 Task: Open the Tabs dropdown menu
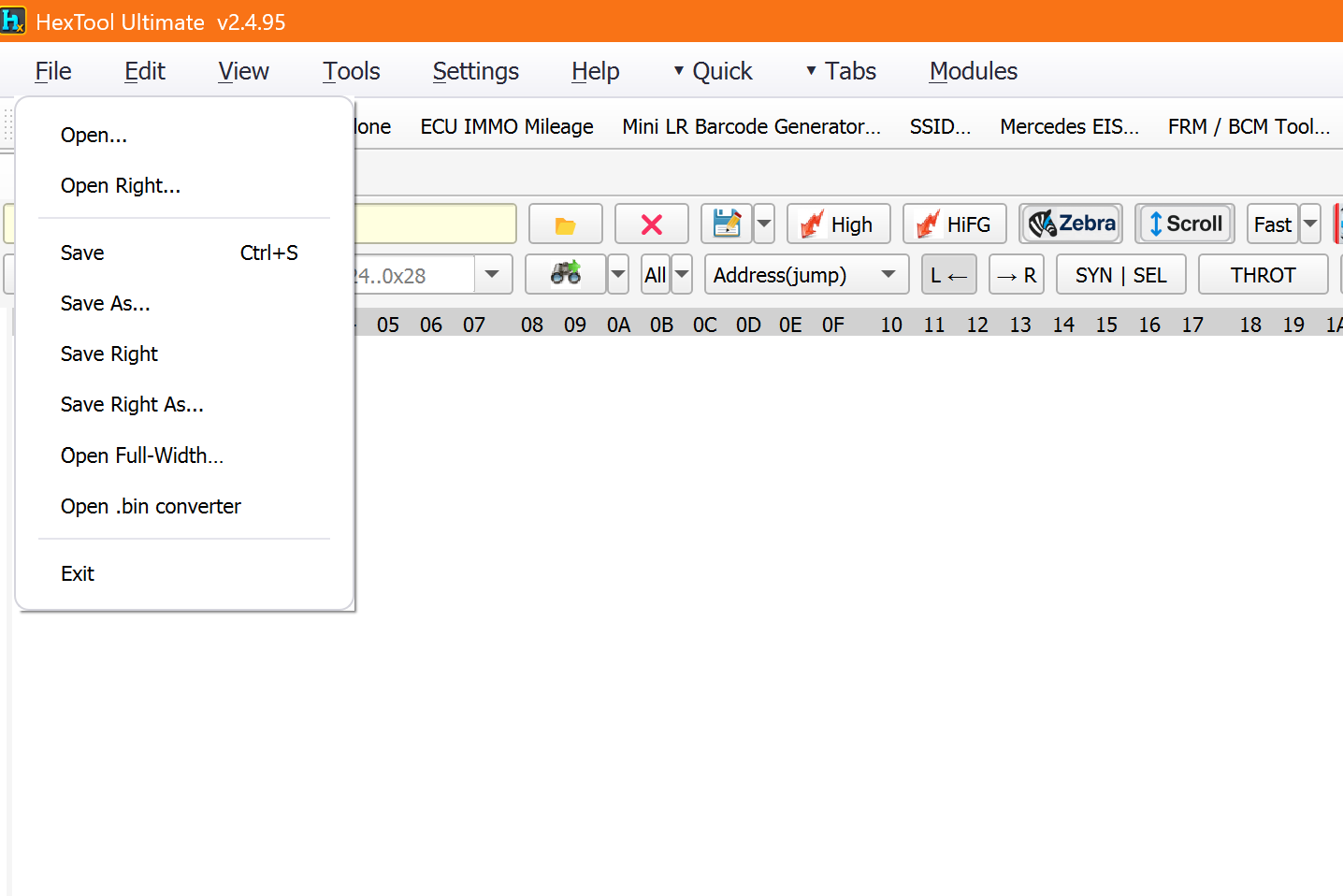click(x=841, y=71)
